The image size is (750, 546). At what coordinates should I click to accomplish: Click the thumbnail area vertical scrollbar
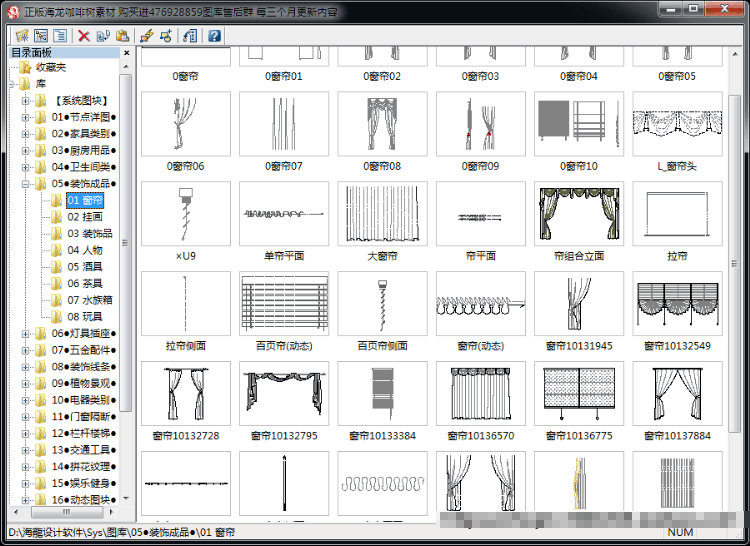[734, 263]
